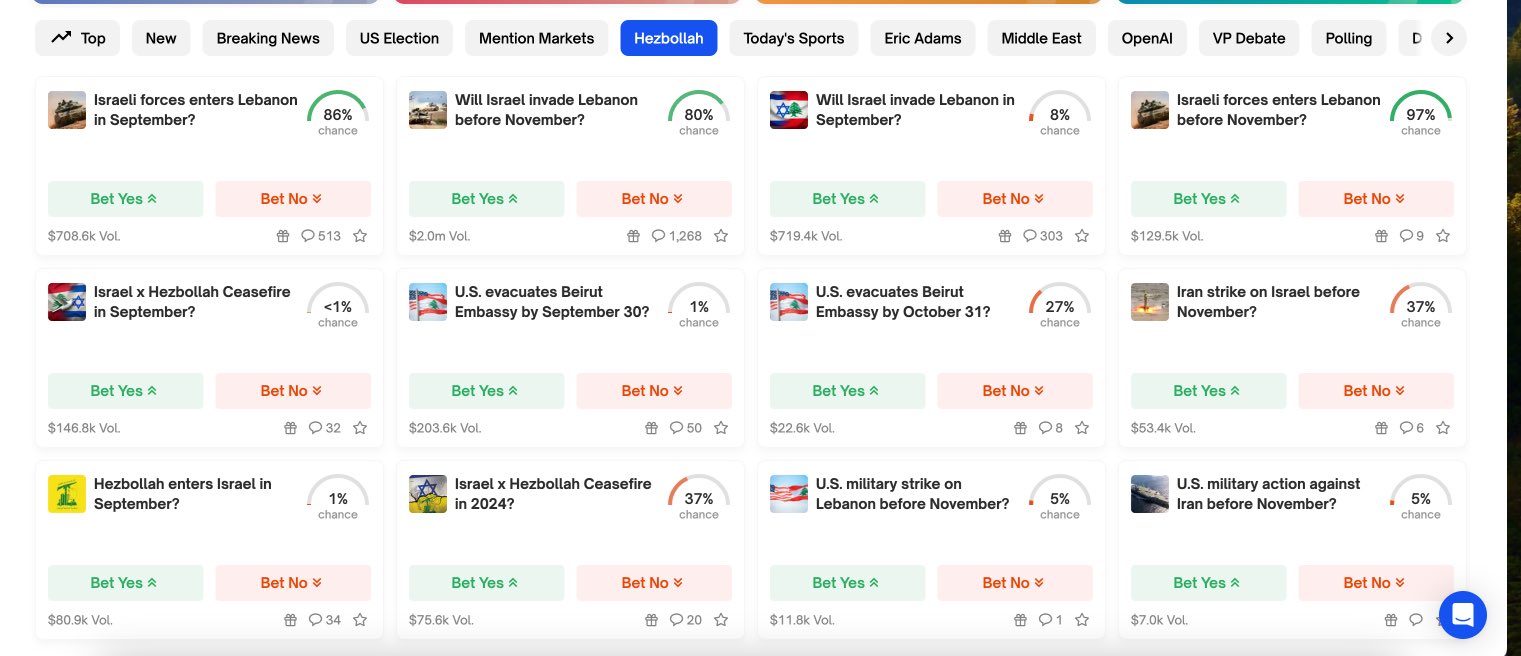This screenshot has width=1521, height=656.
Task: Click the 37% chance gauge on Ceasefire in 2024
Action: 698,497
